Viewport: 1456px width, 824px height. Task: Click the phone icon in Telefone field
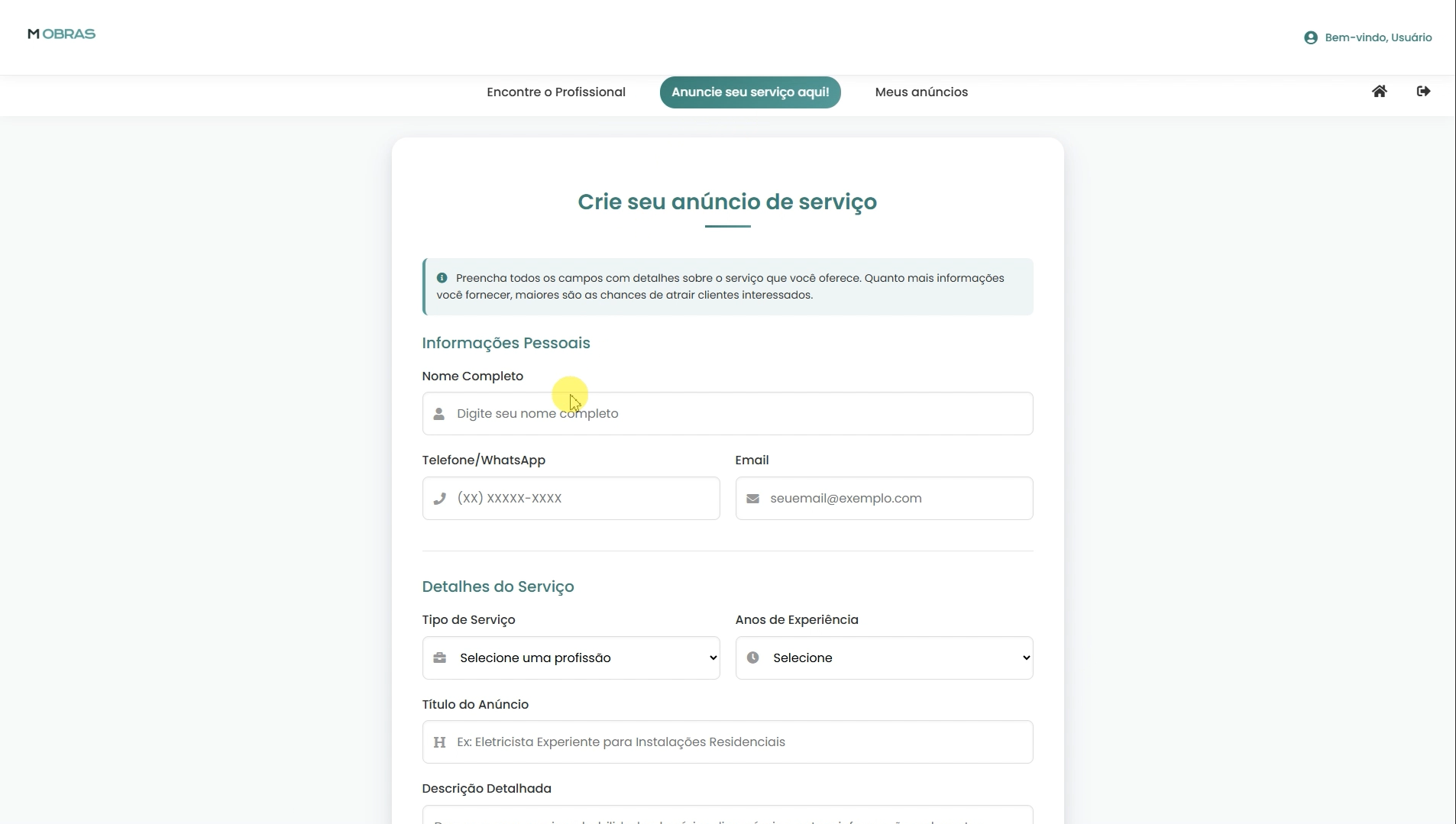click(439, 499)
